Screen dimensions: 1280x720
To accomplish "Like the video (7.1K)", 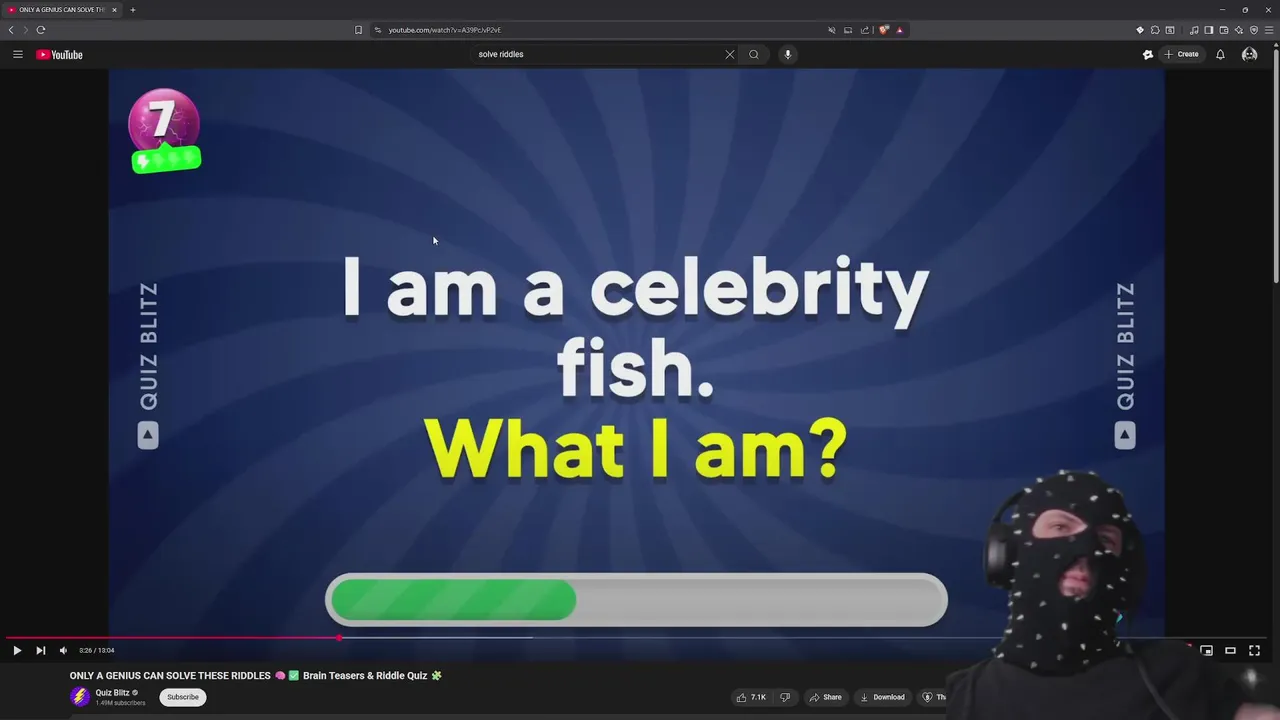I will 751,697.
